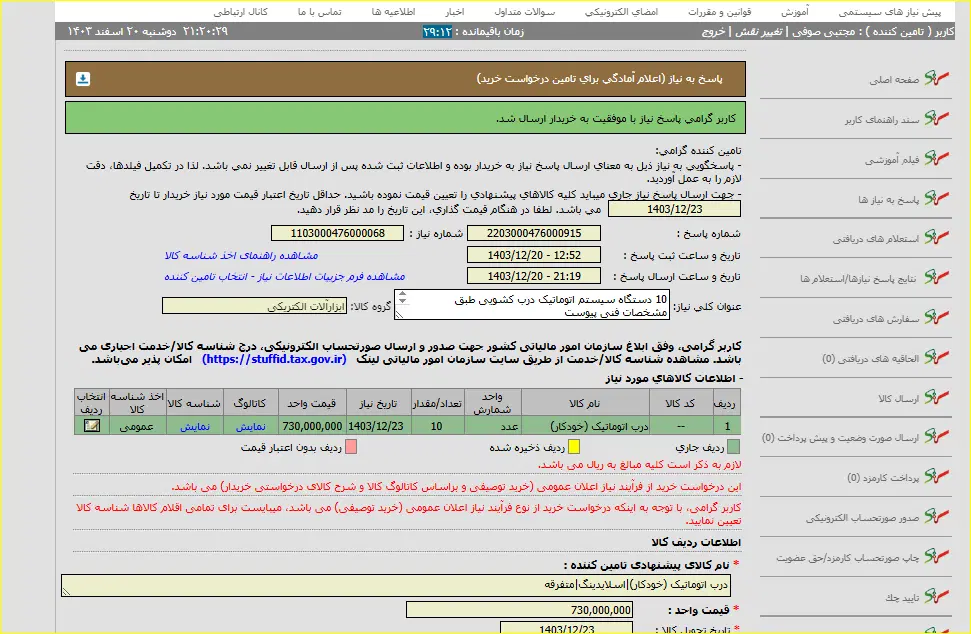Open the stuffid.tax.gov.ir link
971x634 pixels.
pyautogui.click(x=274, y=359)
